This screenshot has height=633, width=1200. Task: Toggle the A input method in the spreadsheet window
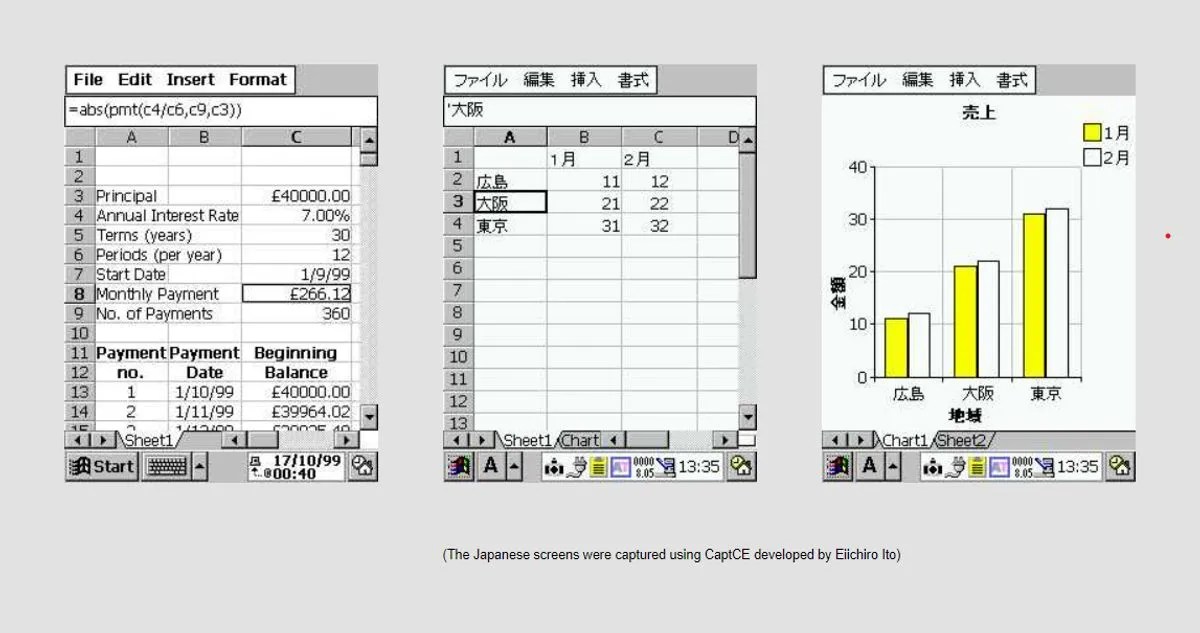pyautogui.click(x=490, y=465)
